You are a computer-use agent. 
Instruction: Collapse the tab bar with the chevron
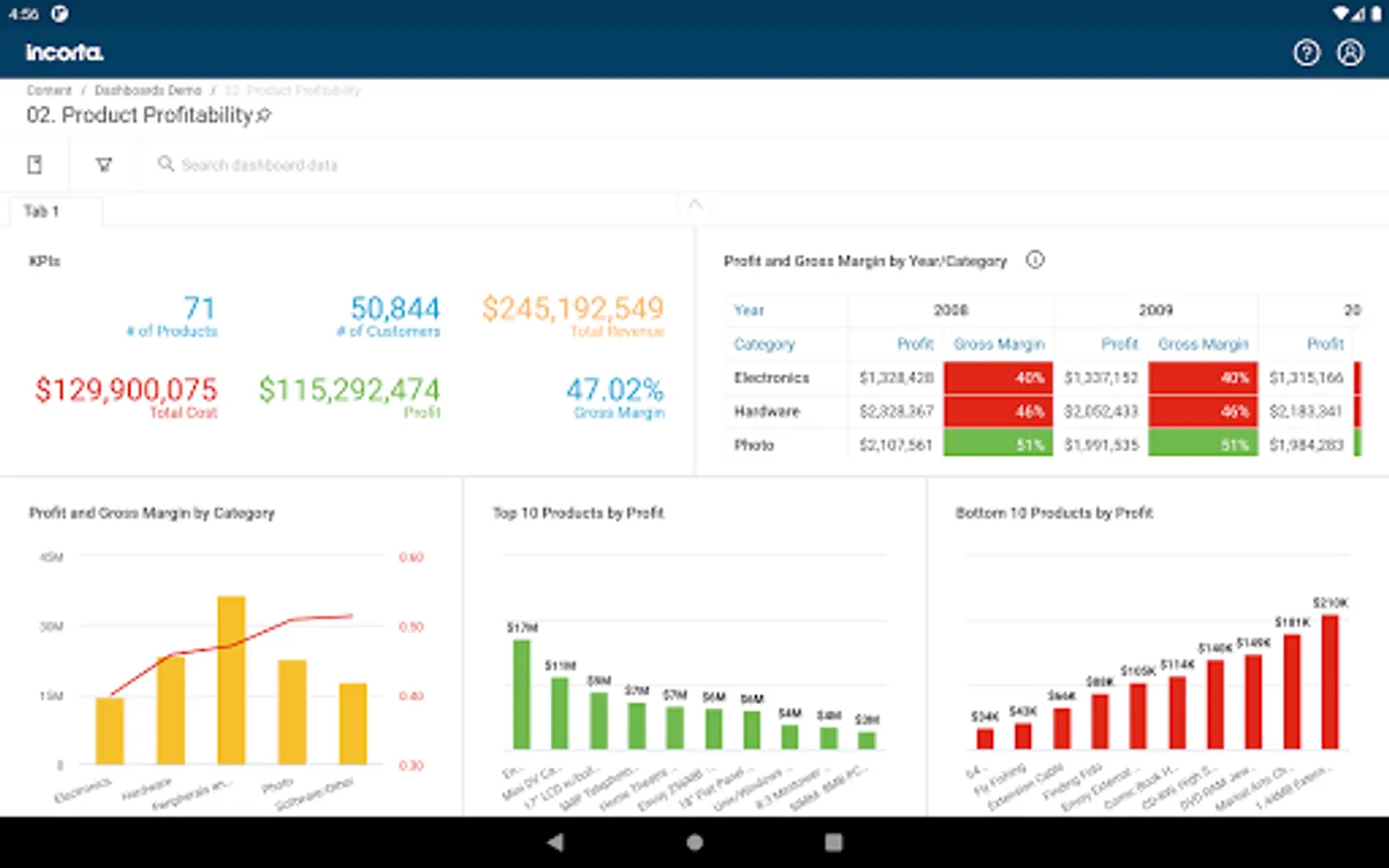pyautogui.click(x=694, y=203)
